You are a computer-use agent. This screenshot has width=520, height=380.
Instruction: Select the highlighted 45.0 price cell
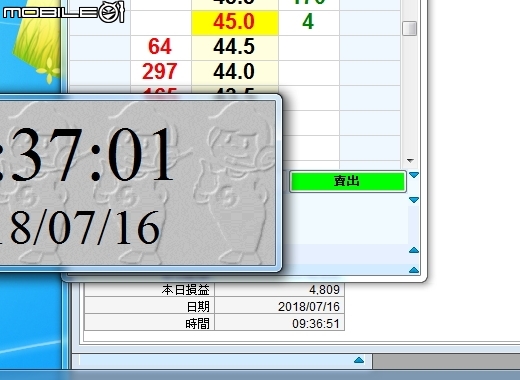tap(235, 22)
